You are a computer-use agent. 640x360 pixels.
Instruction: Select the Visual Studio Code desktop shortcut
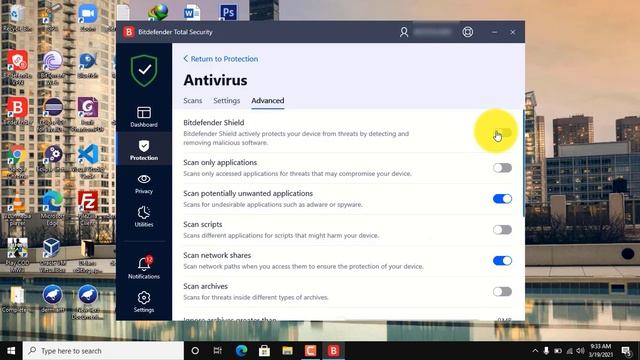(88, 160)
